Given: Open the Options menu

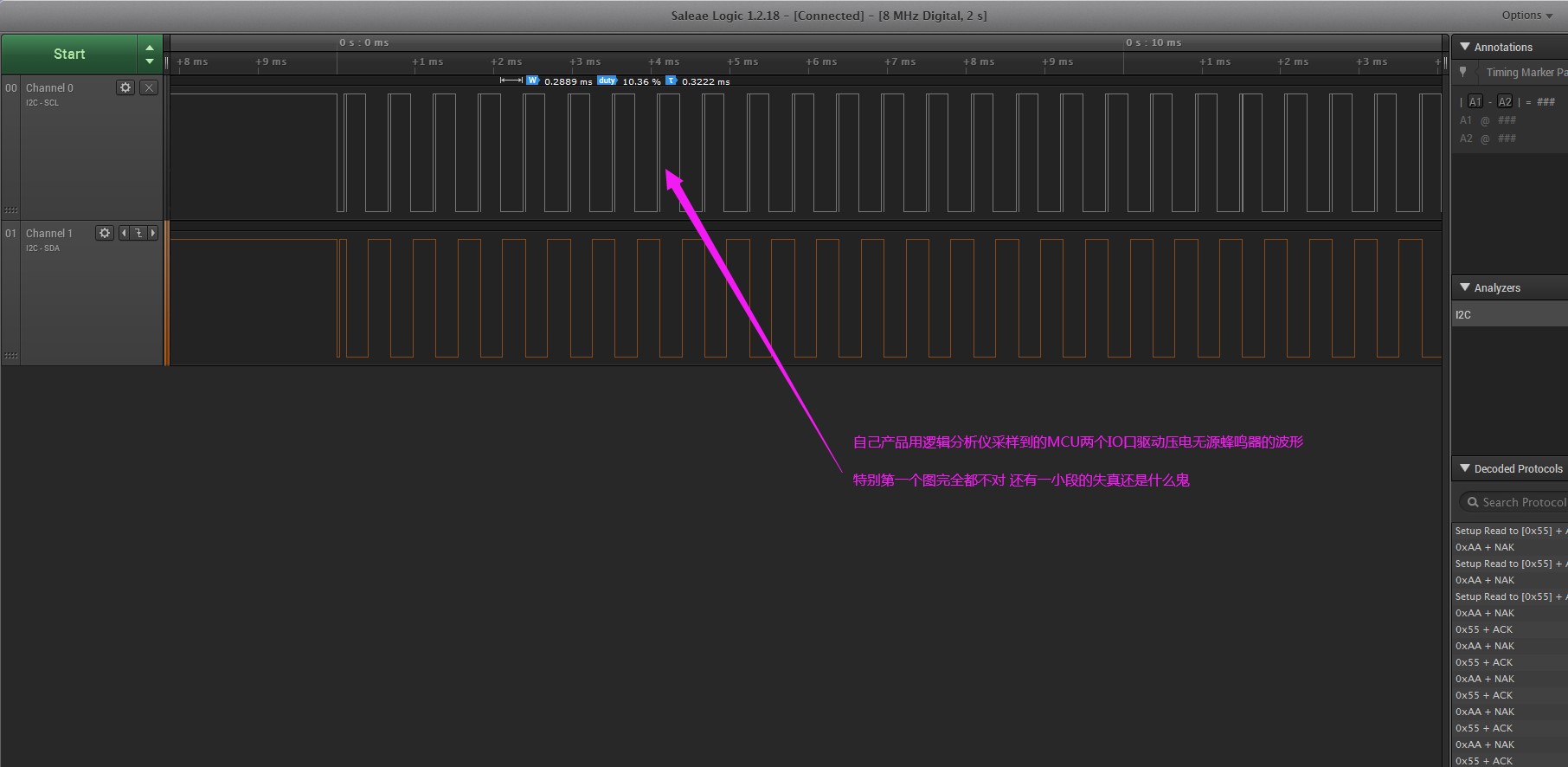Looking at the screenshot, I should (x=1526, y=15).
